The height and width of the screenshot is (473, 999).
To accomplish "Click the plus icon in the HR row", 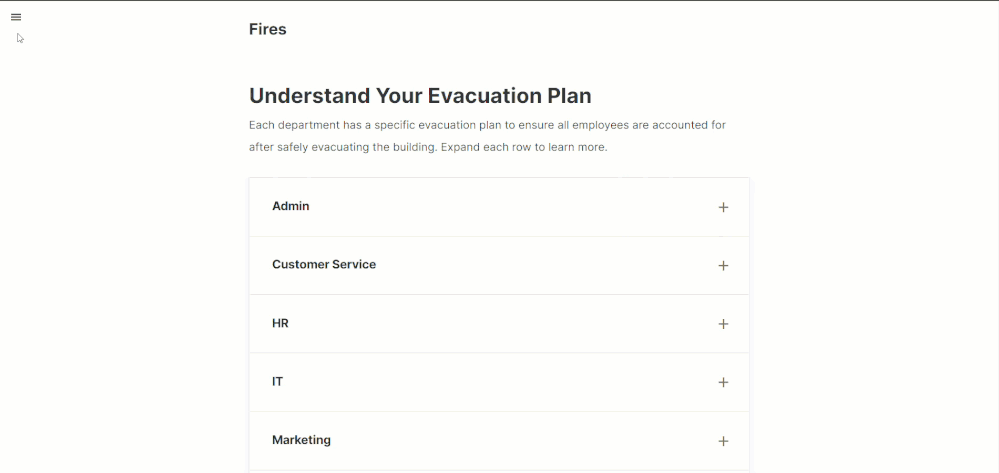I will click(x=723, y=324).
